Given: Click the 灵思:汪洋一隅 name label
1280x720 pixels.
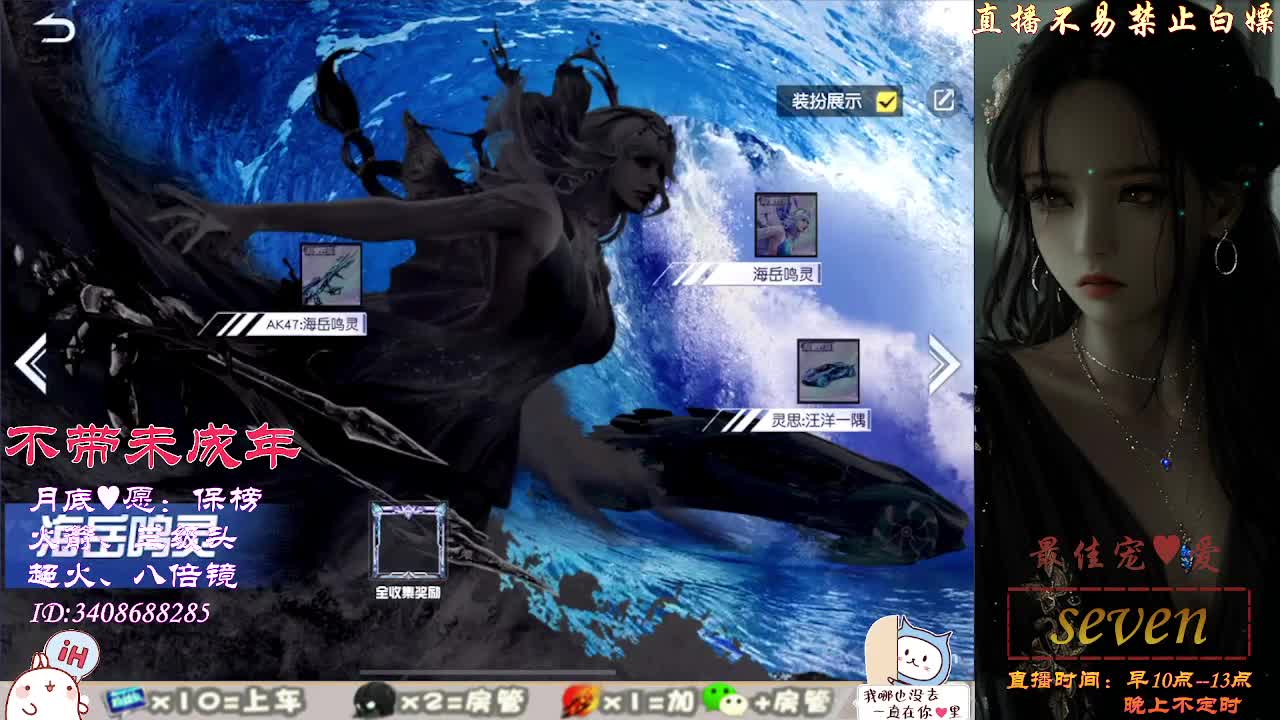Looking at the screenshot, I should pos(818,421).
